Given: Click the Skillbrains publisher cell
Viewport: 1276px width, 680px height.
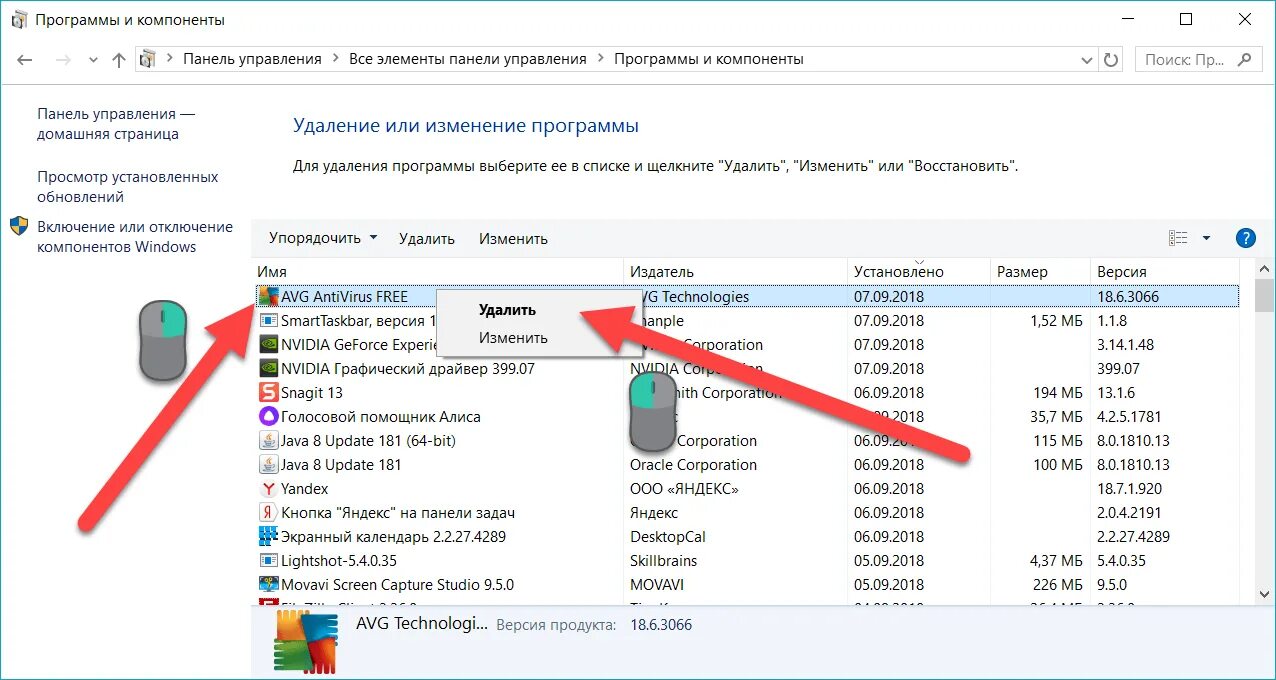Looking at the screenshot, I should click(664, 560).
